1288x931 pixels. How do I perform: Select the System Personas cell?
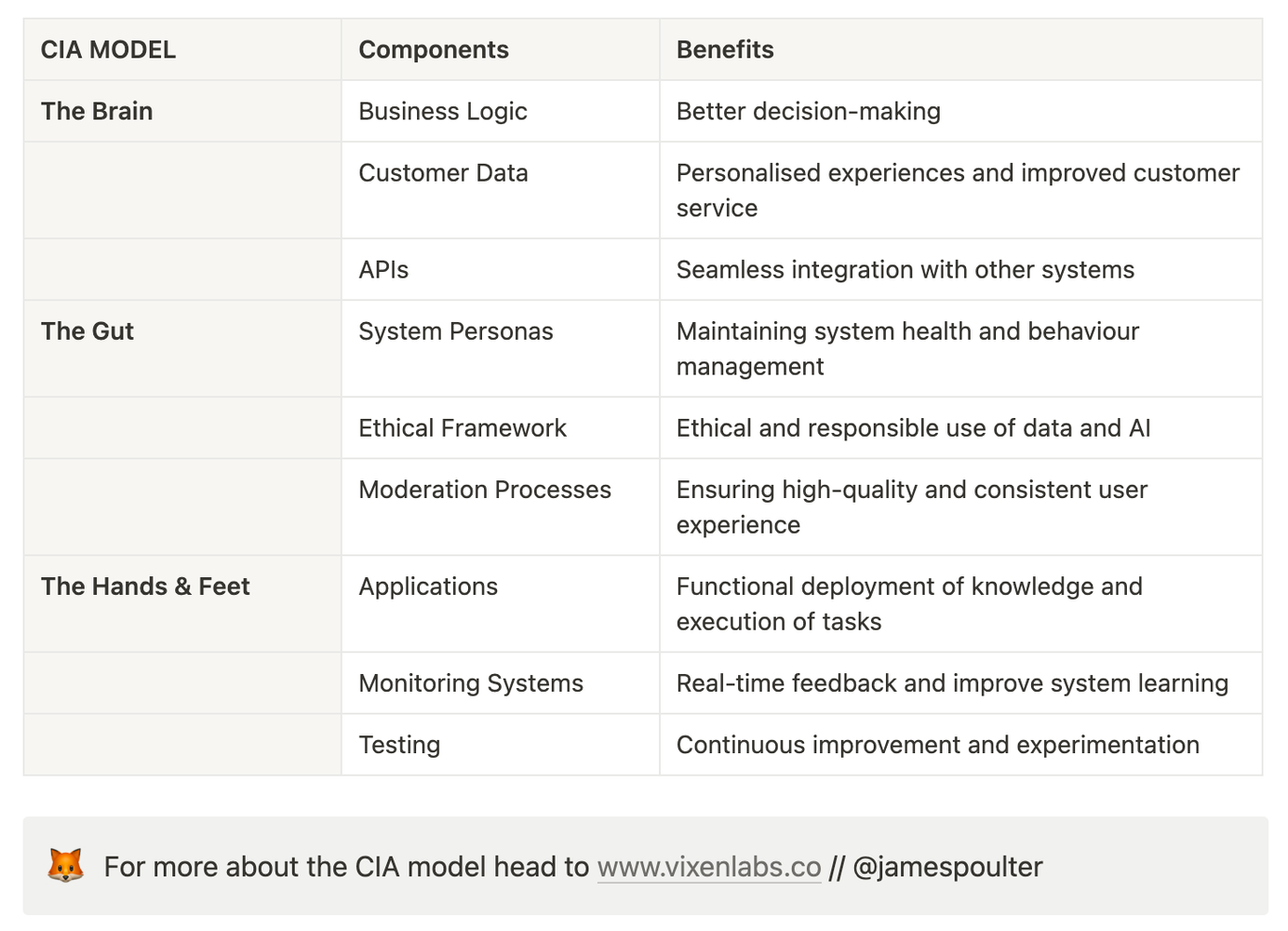pos(501,348)
